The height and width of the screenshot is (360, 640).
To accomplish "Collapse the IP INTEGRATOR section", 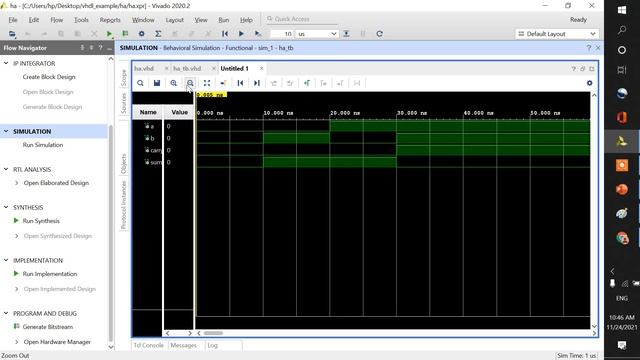I will [x=6, y=63].
